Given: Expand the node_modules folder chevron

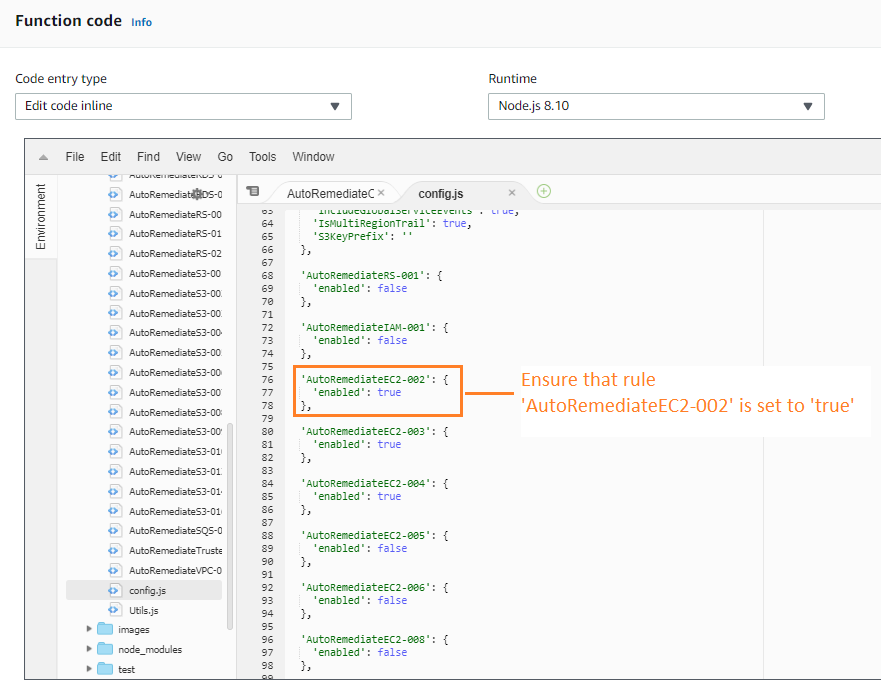Looking at the screenshot, I should 89,648.
